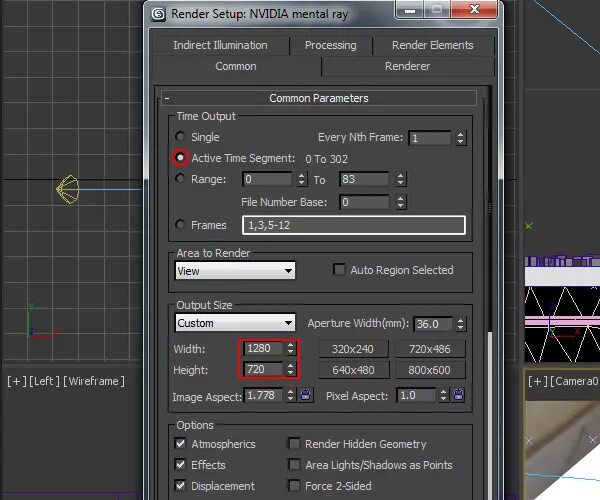The height and width of the screenshot is (500, 600).
Task: Choose the 800x600 preset button
Action: (430, 370)
